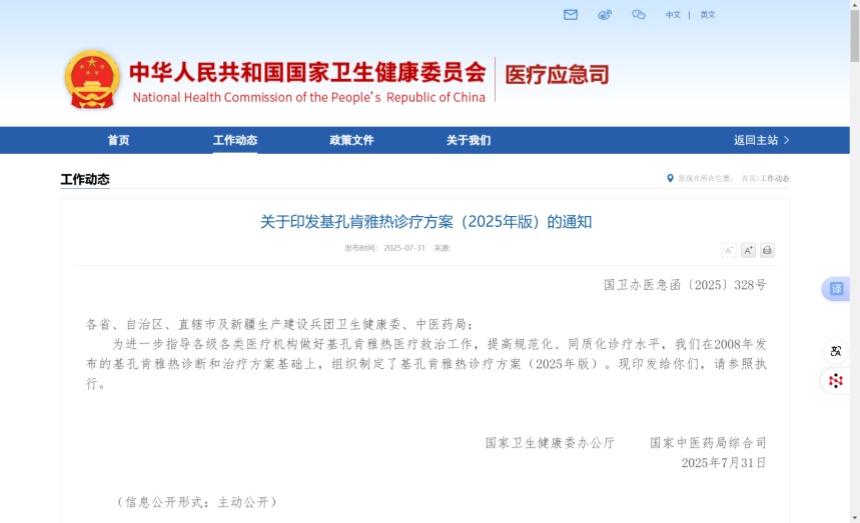Open 政策文件 navigation menu item

tap(352, 140)
